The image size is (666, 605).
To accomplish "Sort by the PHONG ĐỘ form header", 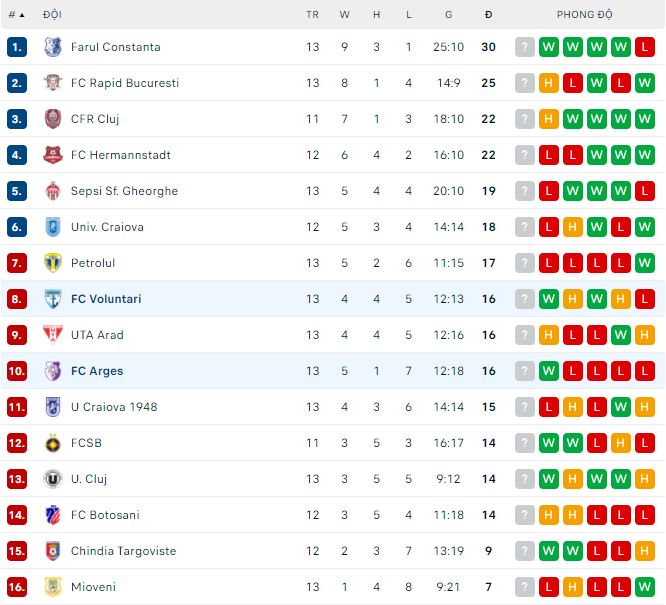I will pyautogui.click(x=585, y=15).
